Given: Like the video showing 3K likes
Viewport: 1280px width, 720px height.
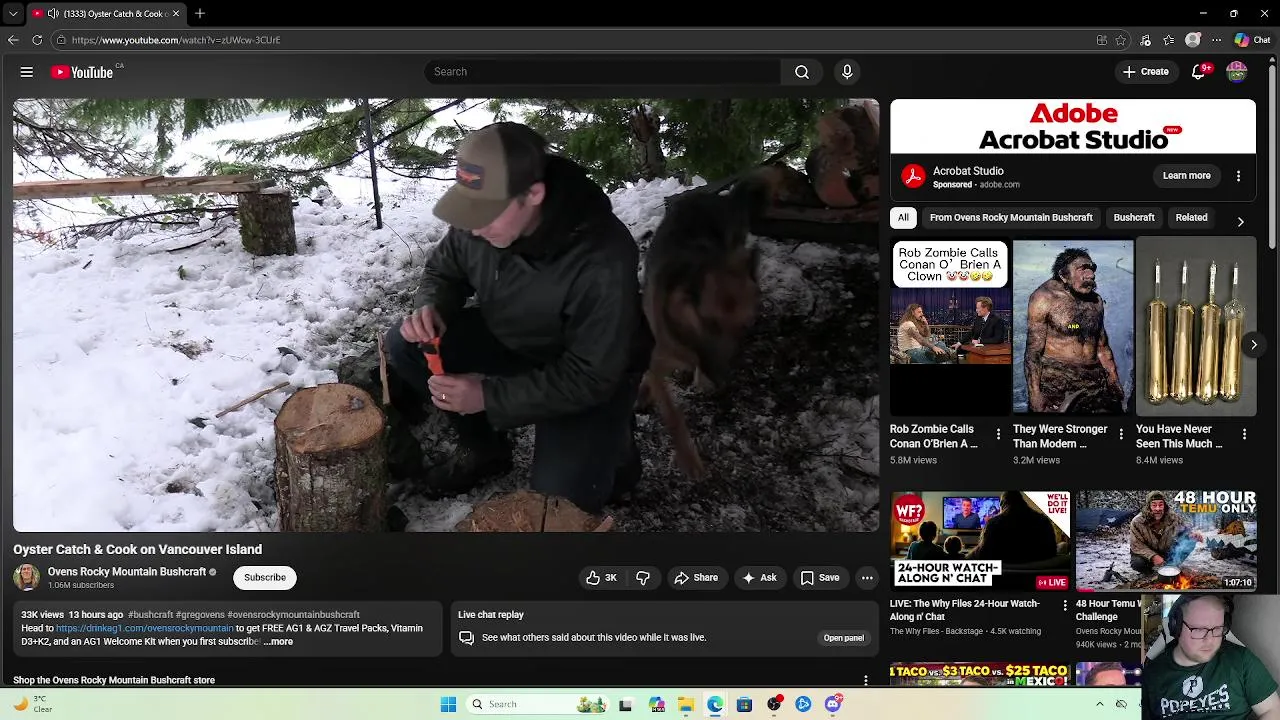Looking at the screenshot, I should point(601,577).
